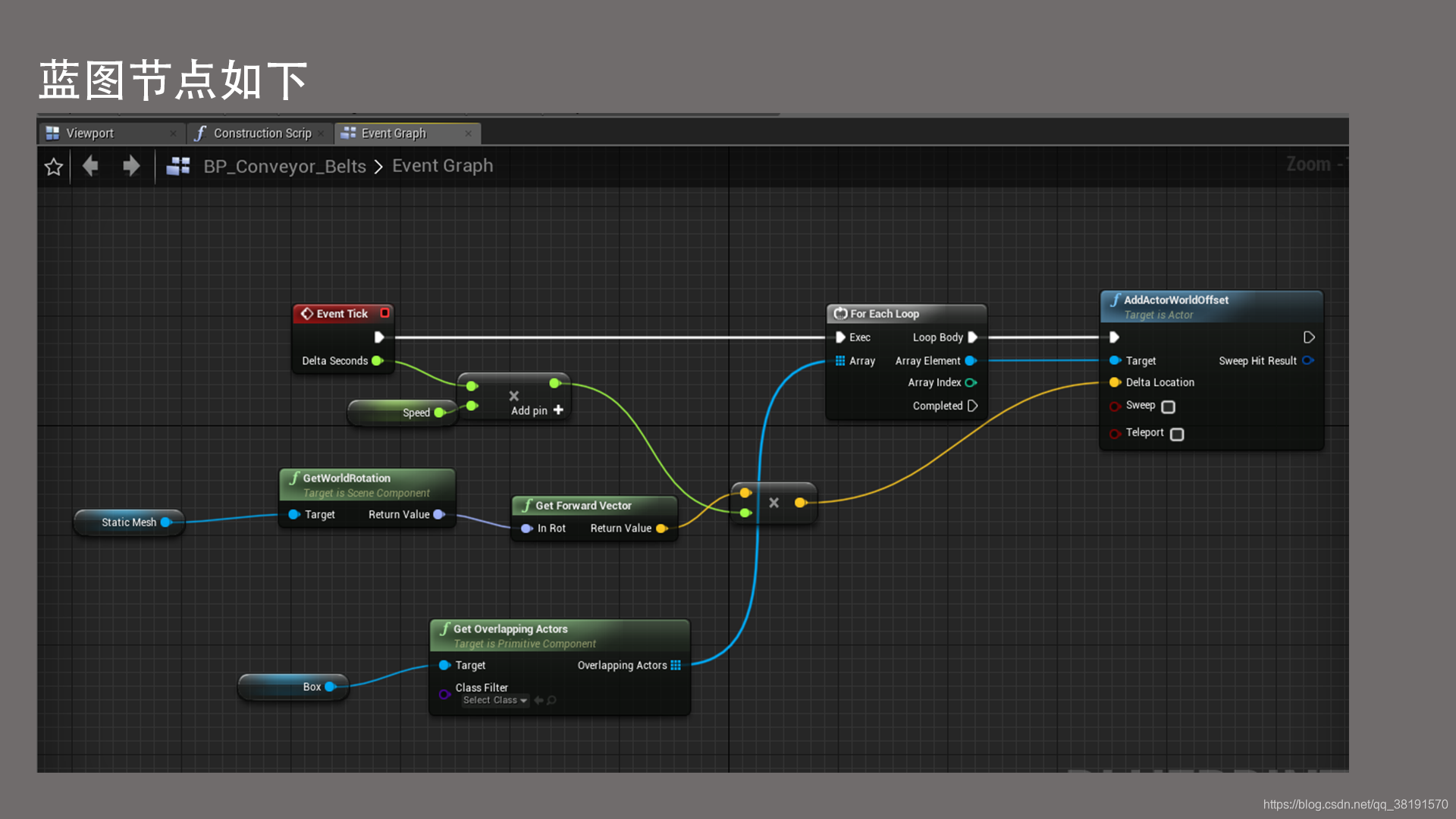Click vector multiply node output pin
The width and height of the screenshot is (1456, 819).
click(x=799, y=503)
